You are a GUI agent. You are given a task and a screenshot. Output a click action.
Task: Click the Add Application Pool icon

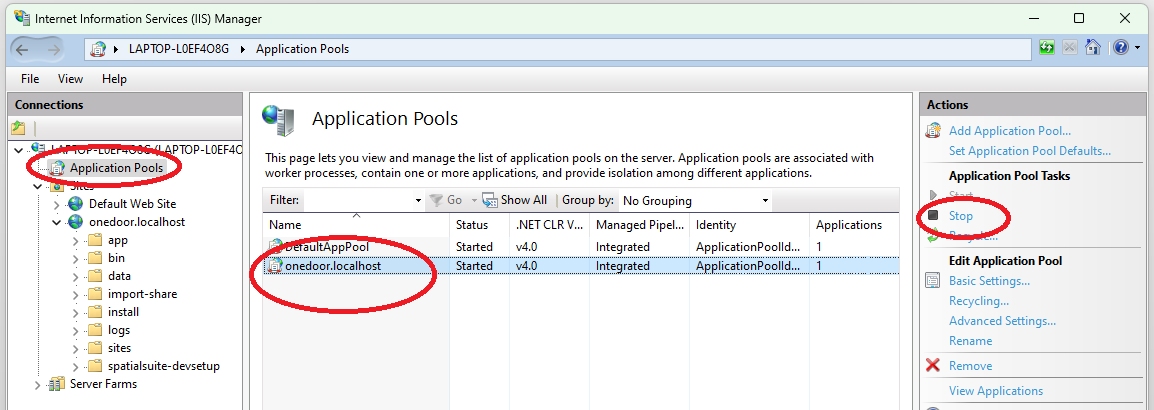933,131
